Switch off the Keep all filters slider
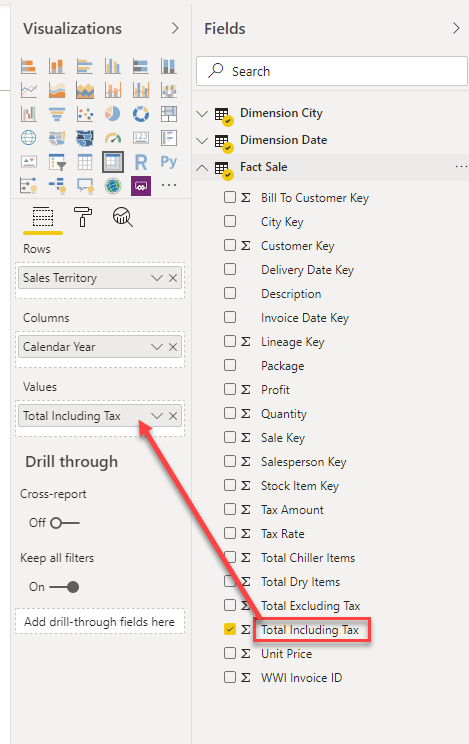The width and height of the screenshot is (469, 744). (65, 587)
